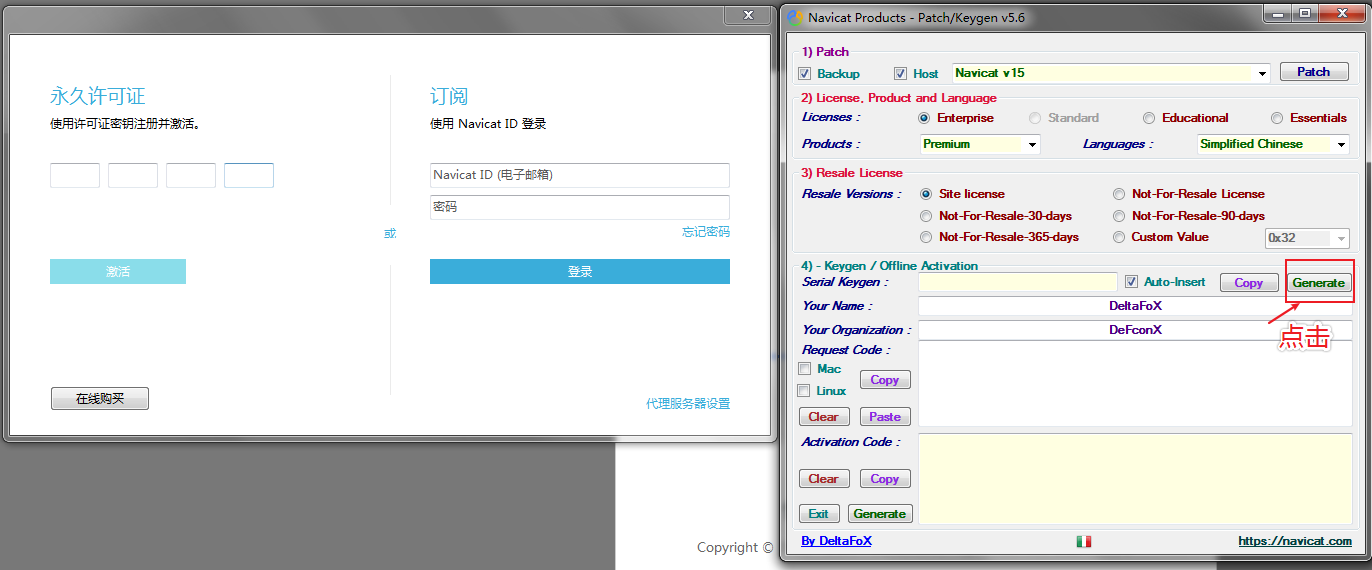Click the 在线购买 button
The width and height of the screenshot is (1372, 570).
click(100, 399)
